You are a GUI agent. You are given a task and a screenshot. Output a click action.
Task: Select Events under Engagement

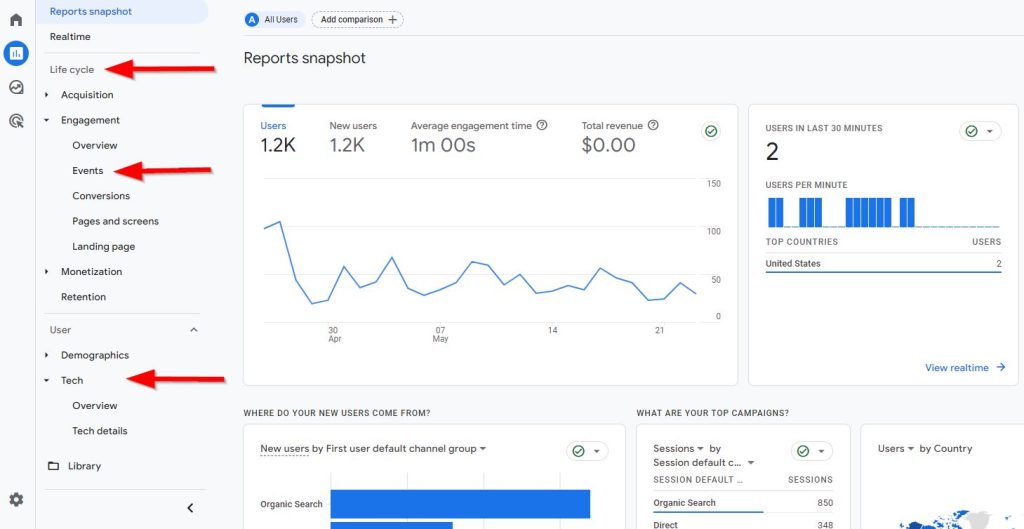click(x=88, y=171)
